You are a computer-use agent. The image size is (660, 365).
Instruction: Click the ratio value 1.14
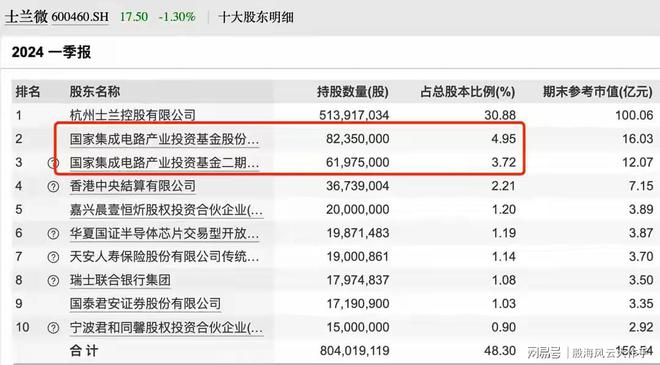click(503, 257)
